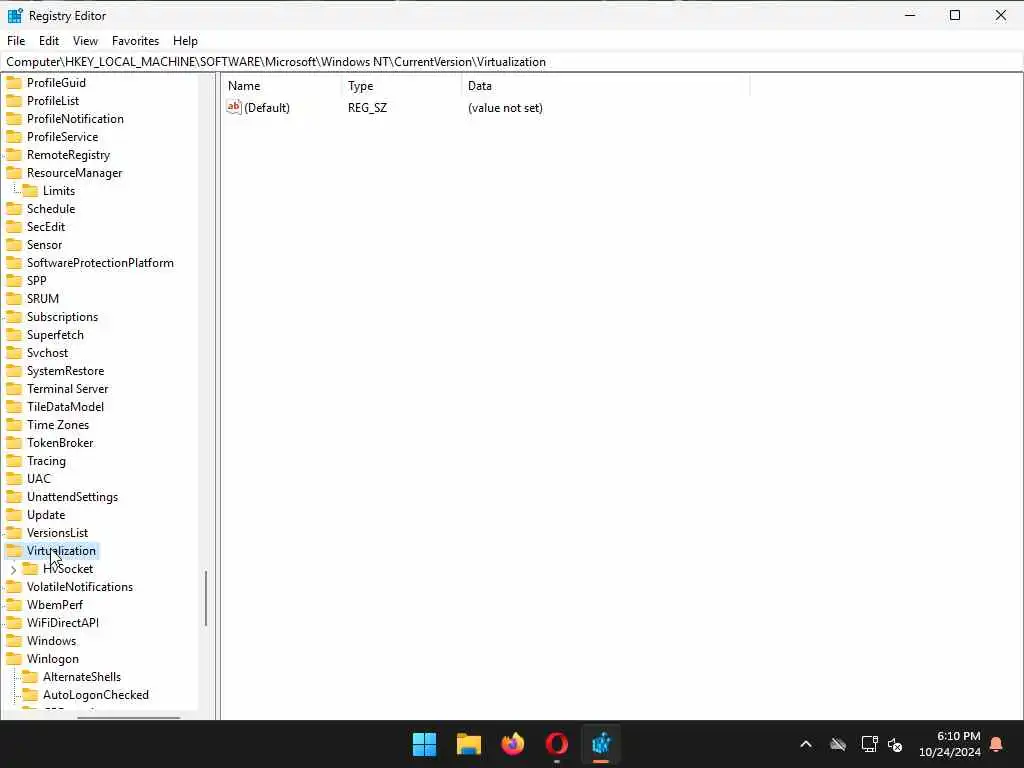1024x768 pixels.
Task: Click the Subscriptions folder icon
Action: pos(14,317)
